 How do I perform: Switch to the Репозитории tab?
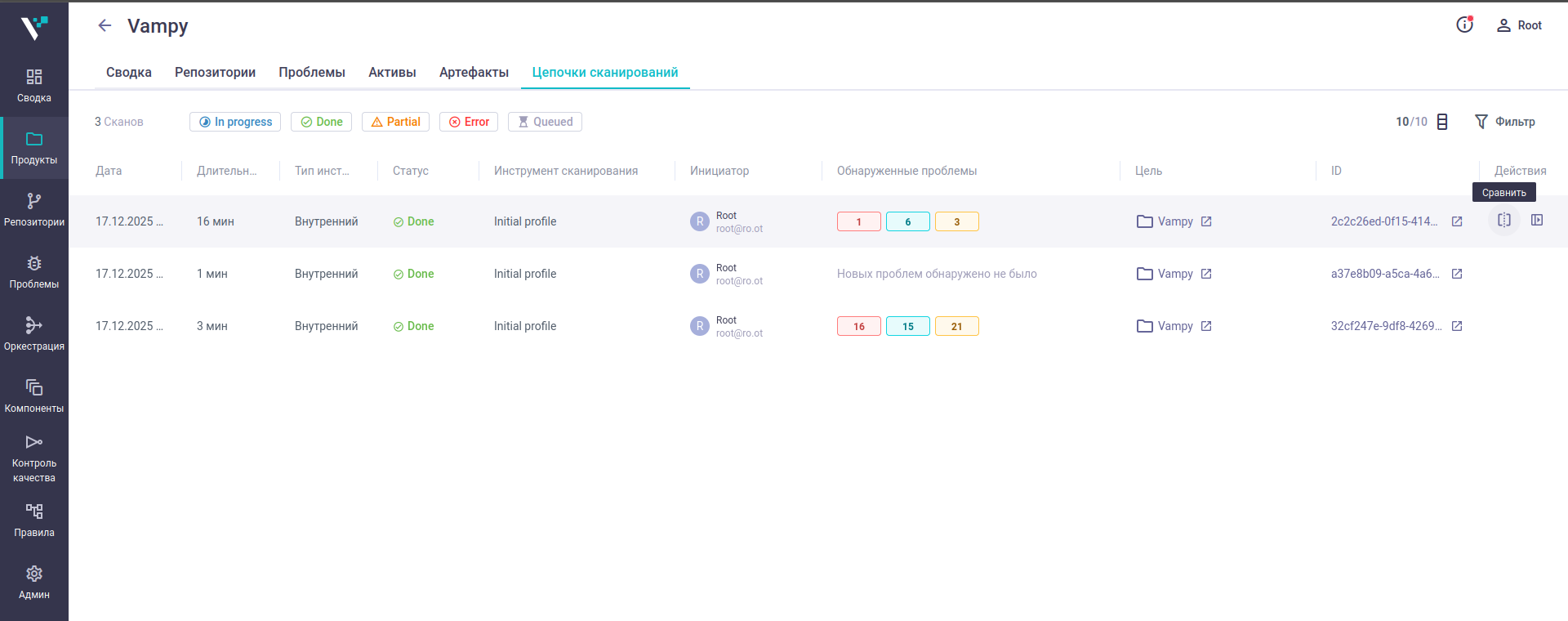click(x=215, y=73)
